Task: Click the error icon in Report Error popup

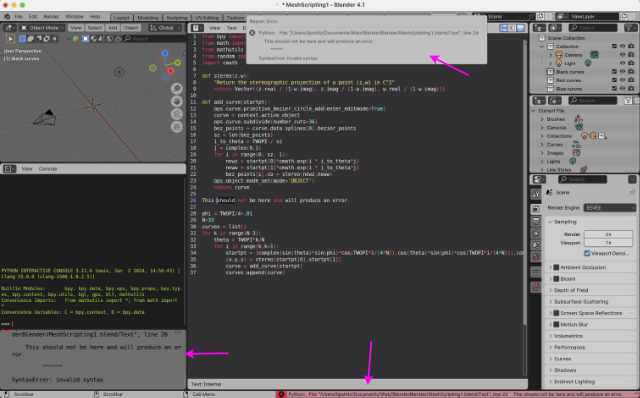Action: pos(252,33)
